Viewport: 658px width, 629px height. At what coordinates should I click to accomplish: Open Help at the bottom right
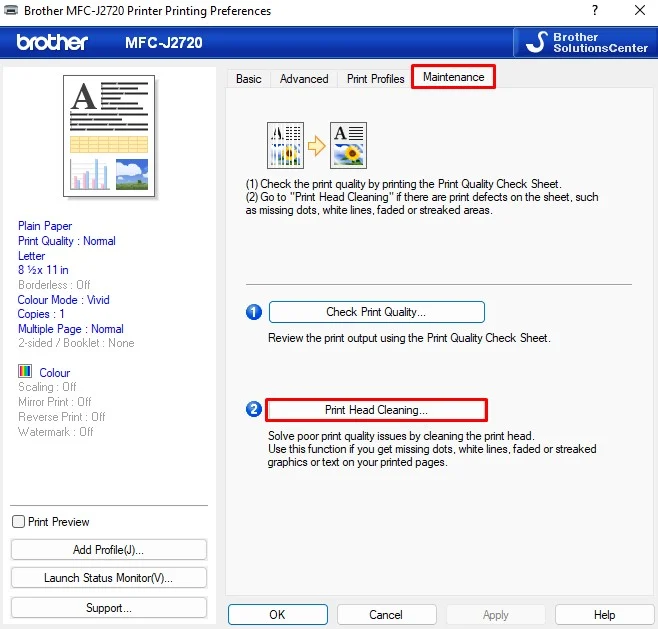click(605, 615)
